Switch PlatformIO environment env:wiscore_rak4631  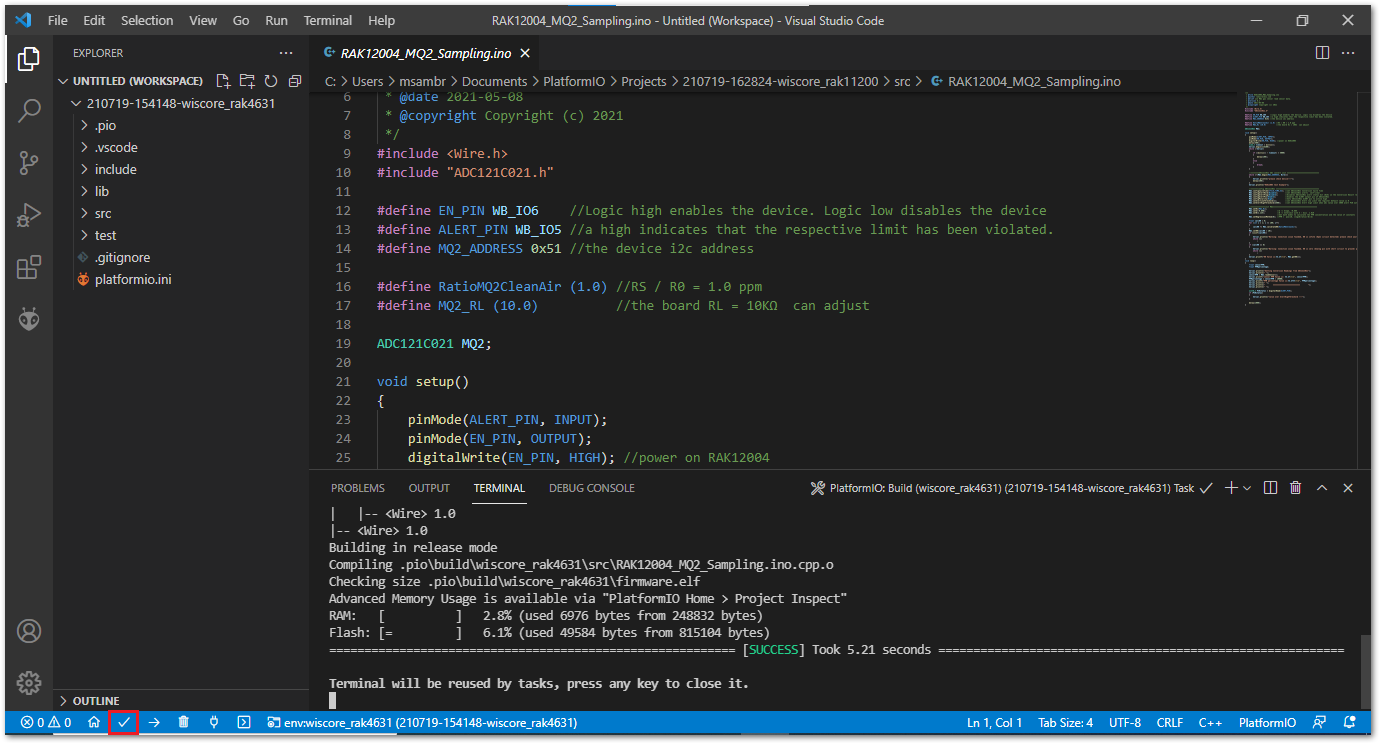(x=424, y=722)
